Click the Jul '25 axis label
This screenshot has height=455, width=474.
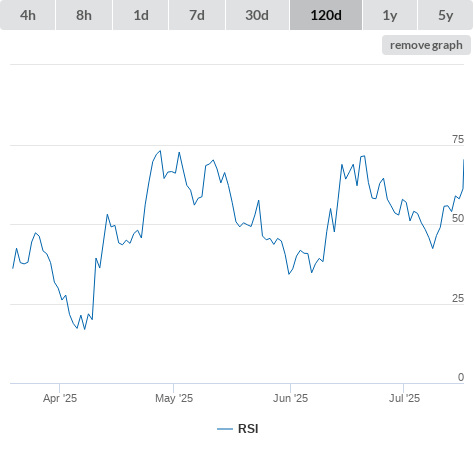[404, 398]
